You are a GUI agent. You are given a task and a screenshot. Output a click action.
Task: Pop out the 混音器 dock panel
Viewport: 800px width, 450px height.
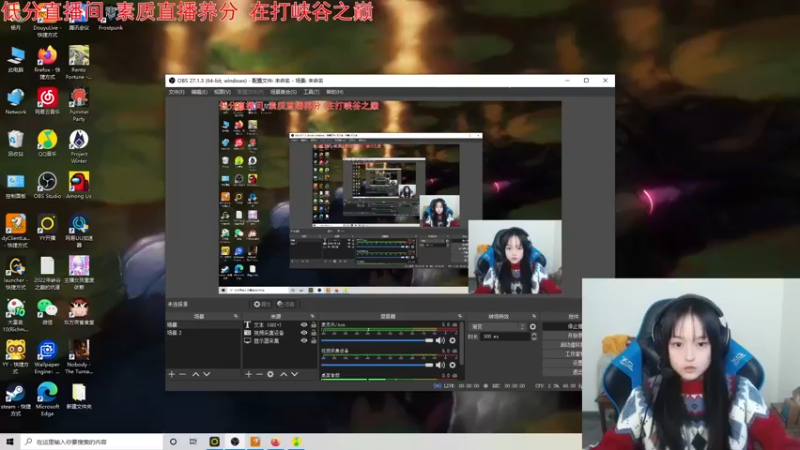(x=460, y=316)
